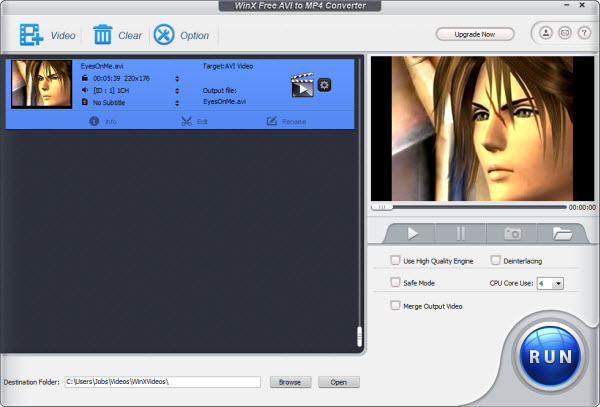This screenshot has height=407, width=600.
Task: Clear the file list with the trash icon
Action: [103, 35]
